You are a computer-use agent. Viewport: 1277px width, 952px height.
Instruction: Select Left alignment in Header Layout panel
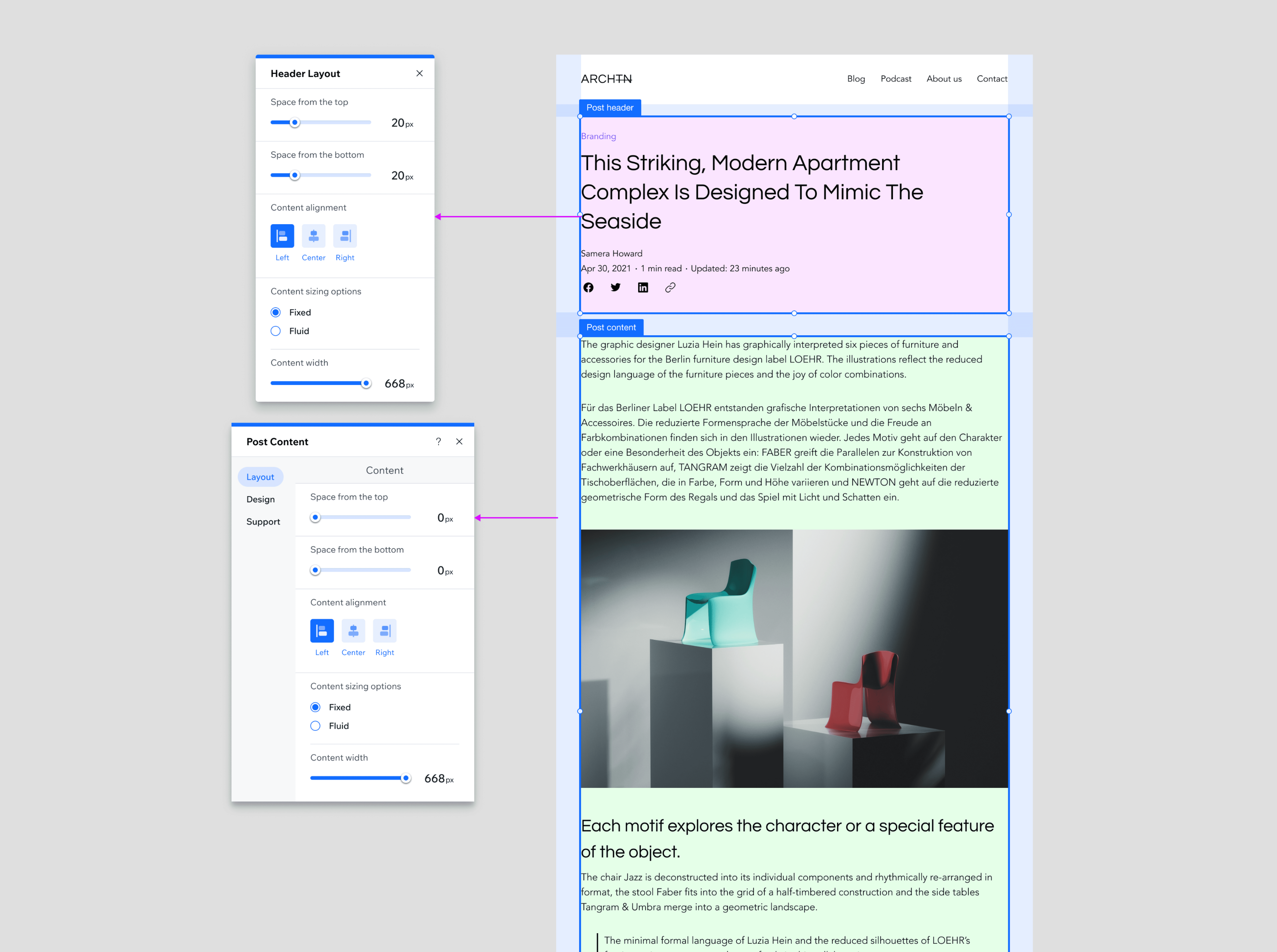click(282, 236)
